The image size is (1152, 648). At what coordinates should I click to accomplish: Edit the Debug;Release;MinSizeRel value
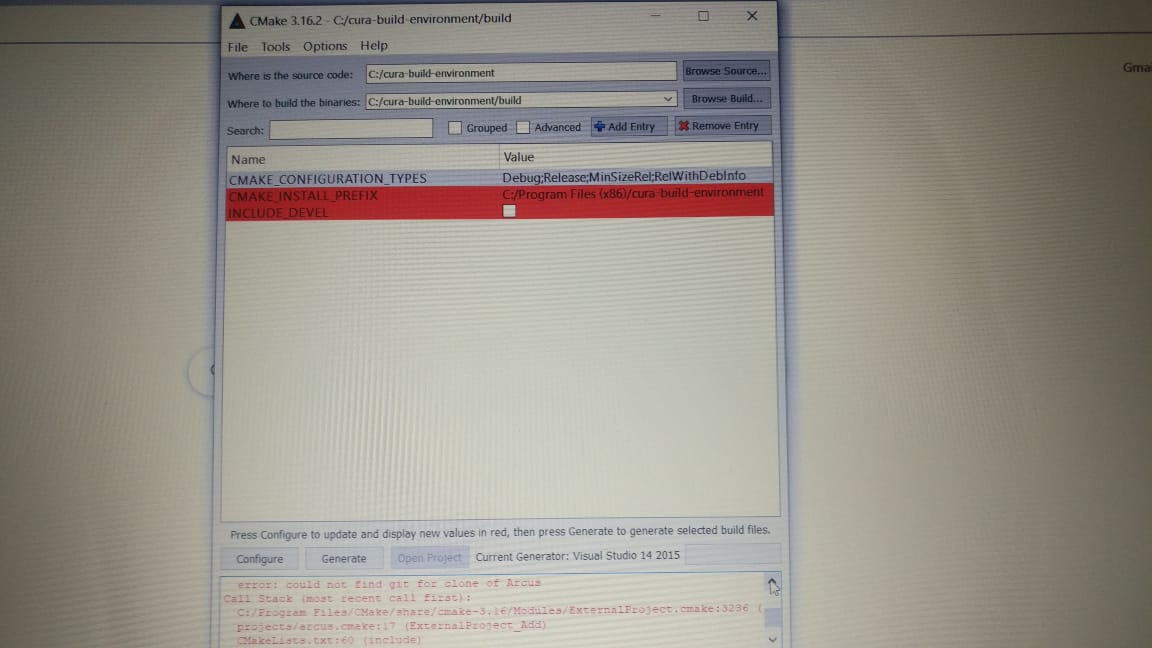click(x=624, y=176)
